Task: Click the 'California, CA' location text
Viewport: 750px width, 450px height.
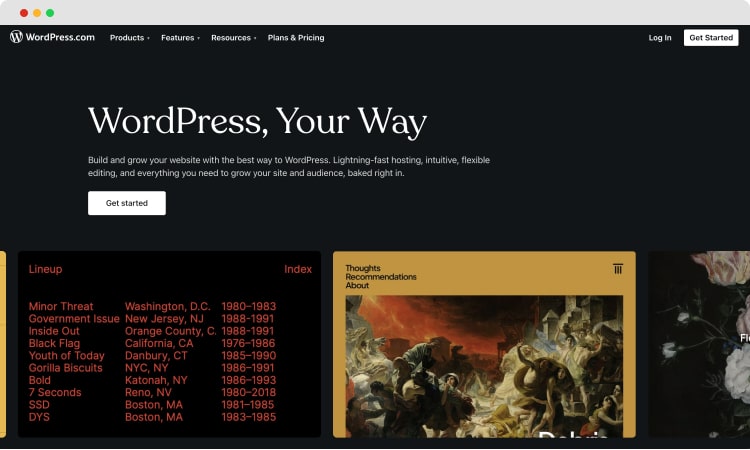Action: coord(159,343)
